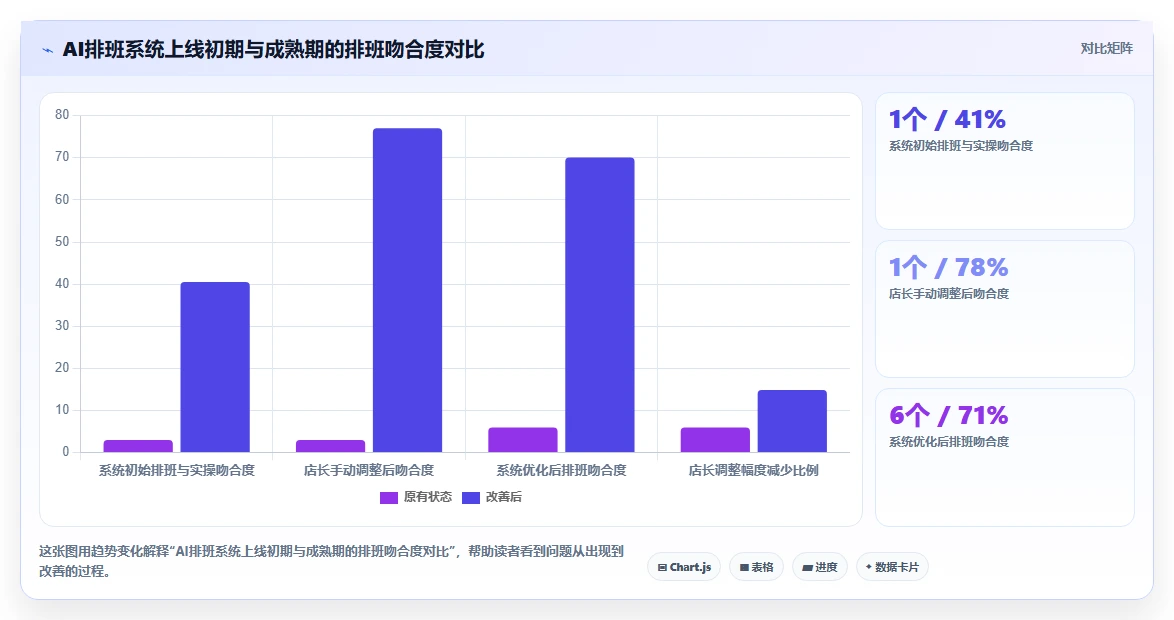Click purple bar for 店长手动调整后吻合度
1174x620 pixels.
tap(330, 446)
